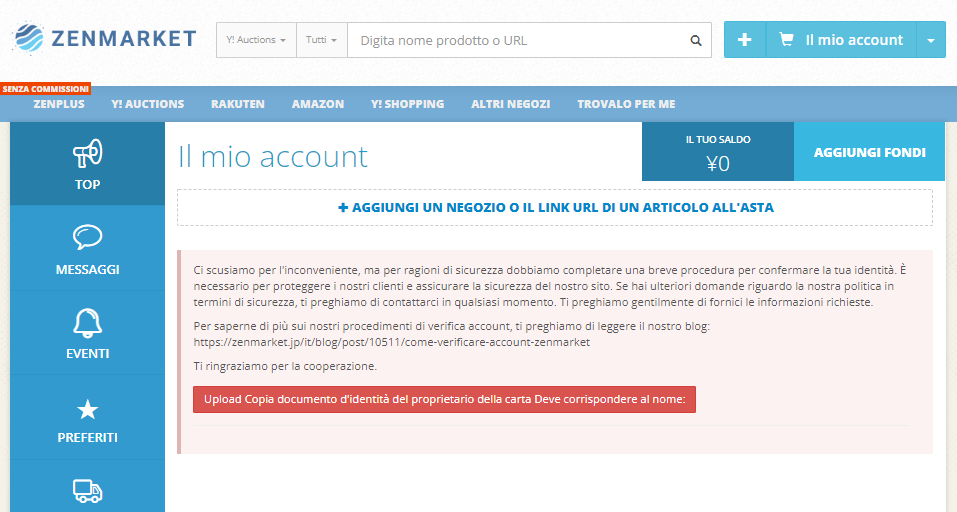Go to Amazon nav tab
The width and height of the screenshot is (957, 512).
tap(318, 104)
